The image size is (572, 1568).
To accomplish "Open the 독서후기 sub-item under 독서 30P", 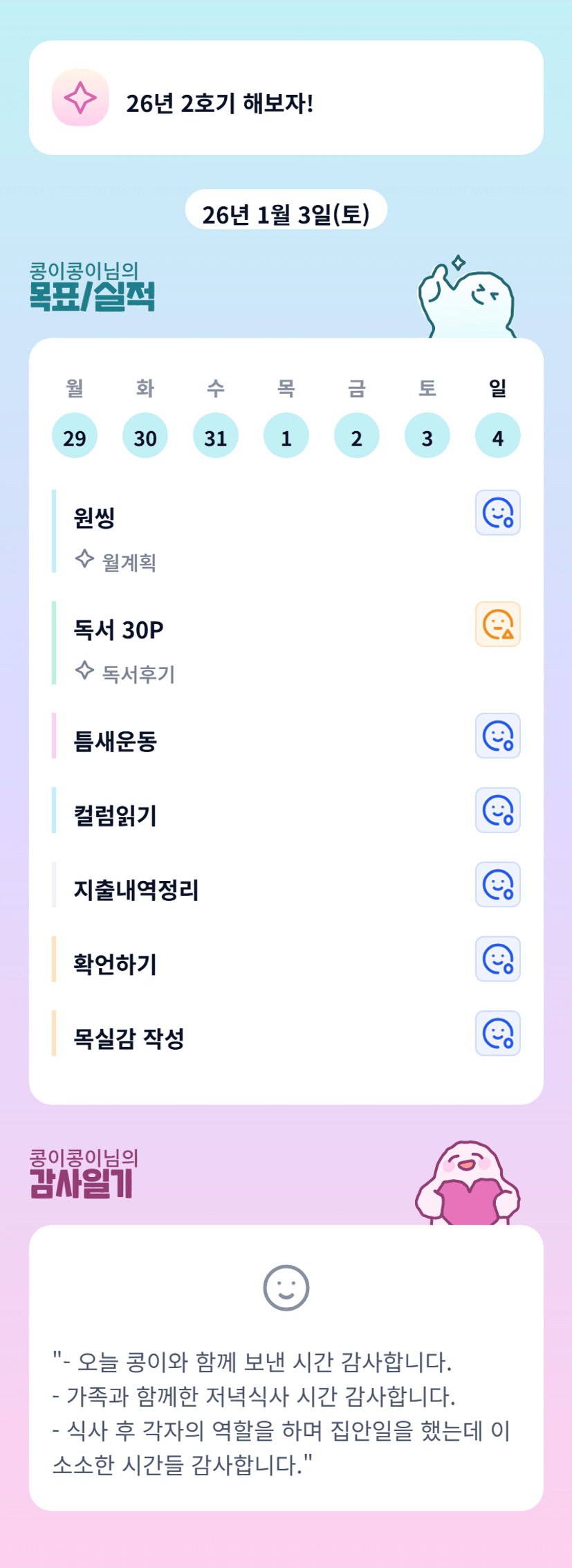I will click(138, 673).
